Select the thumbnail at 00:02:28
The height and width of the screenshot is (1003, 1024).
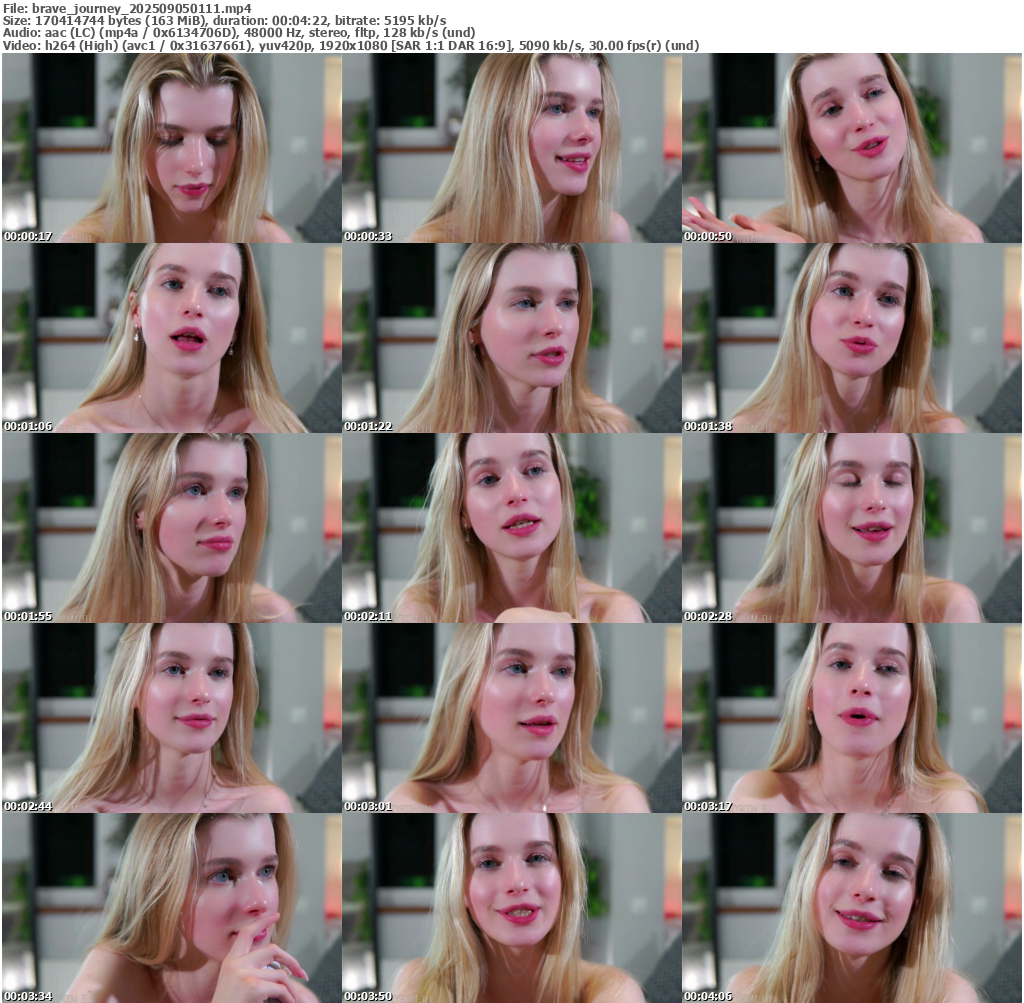(x=852, y=528)
